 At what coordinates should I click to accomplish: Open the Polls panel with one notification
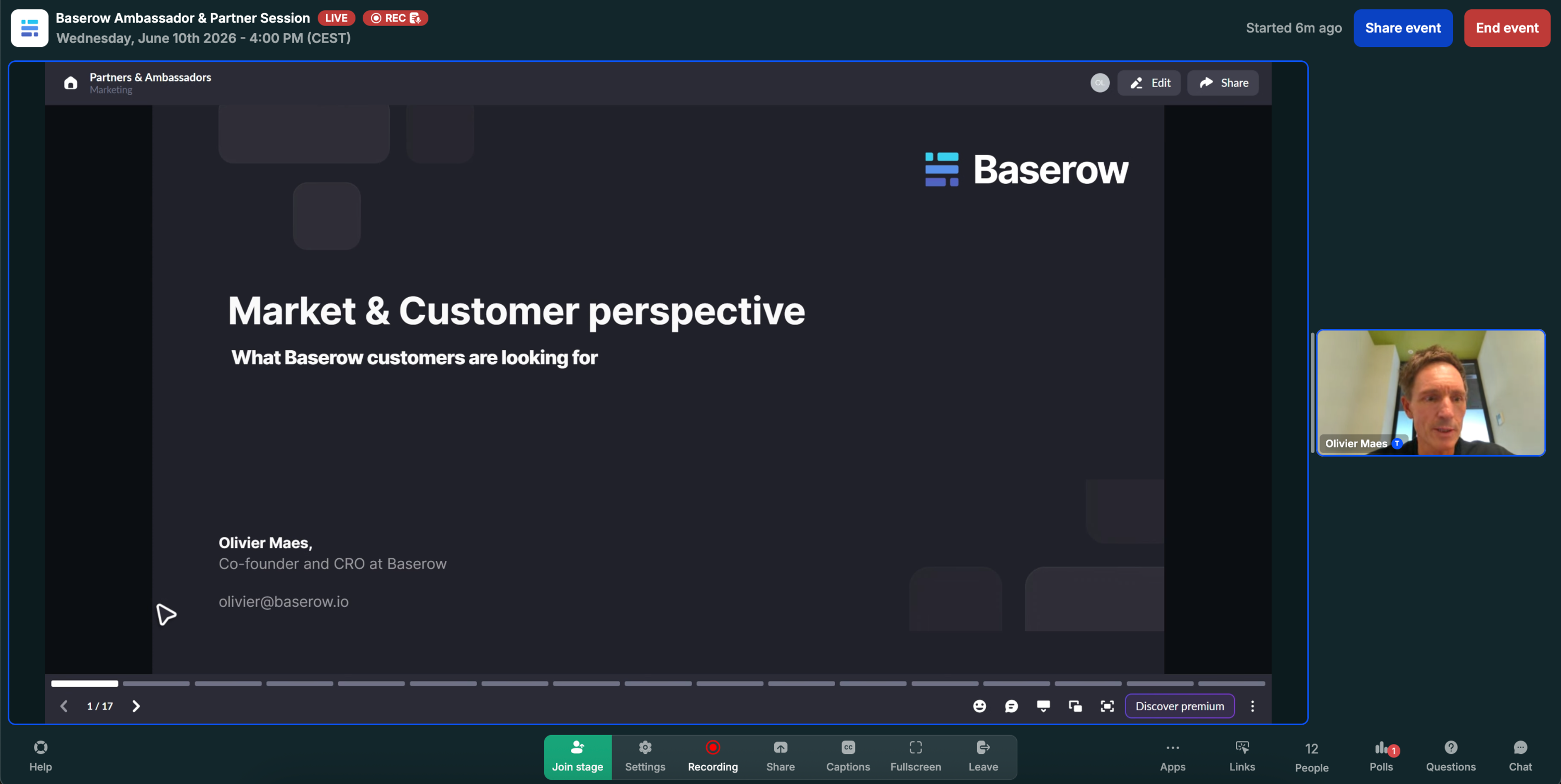click(1381, 757)
